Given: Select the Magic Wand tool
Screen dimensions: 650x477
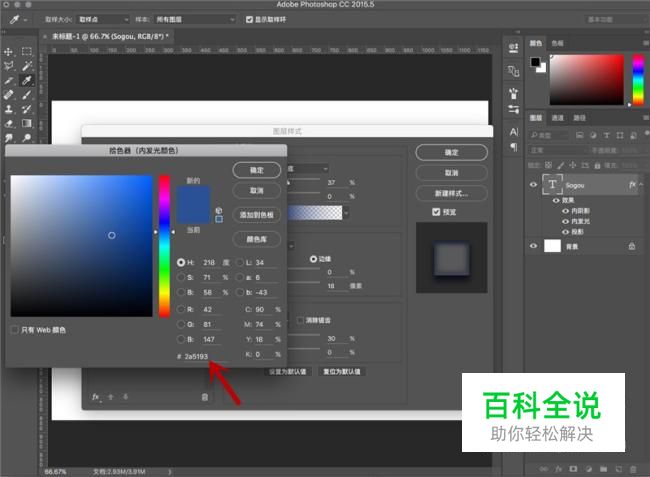Looking at the screenshot, I should click(27, 66).
